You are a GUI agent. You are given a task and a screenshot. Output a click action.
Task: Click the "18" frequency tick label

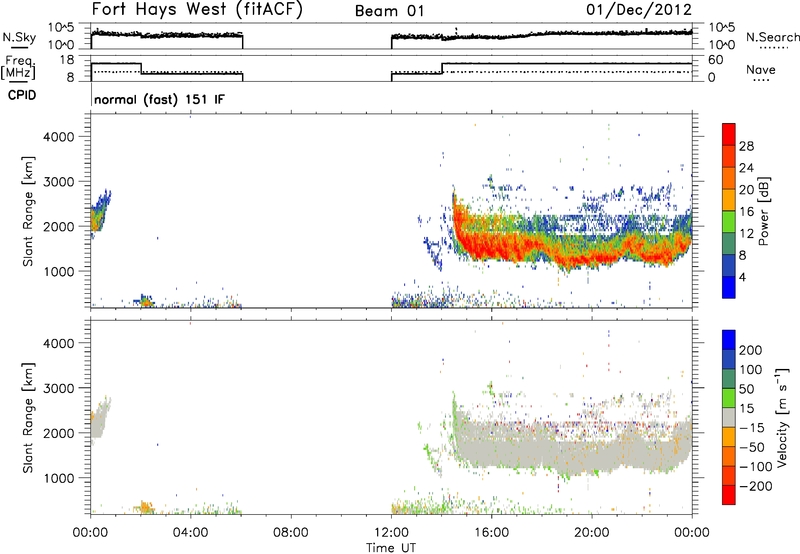(67, 60)
